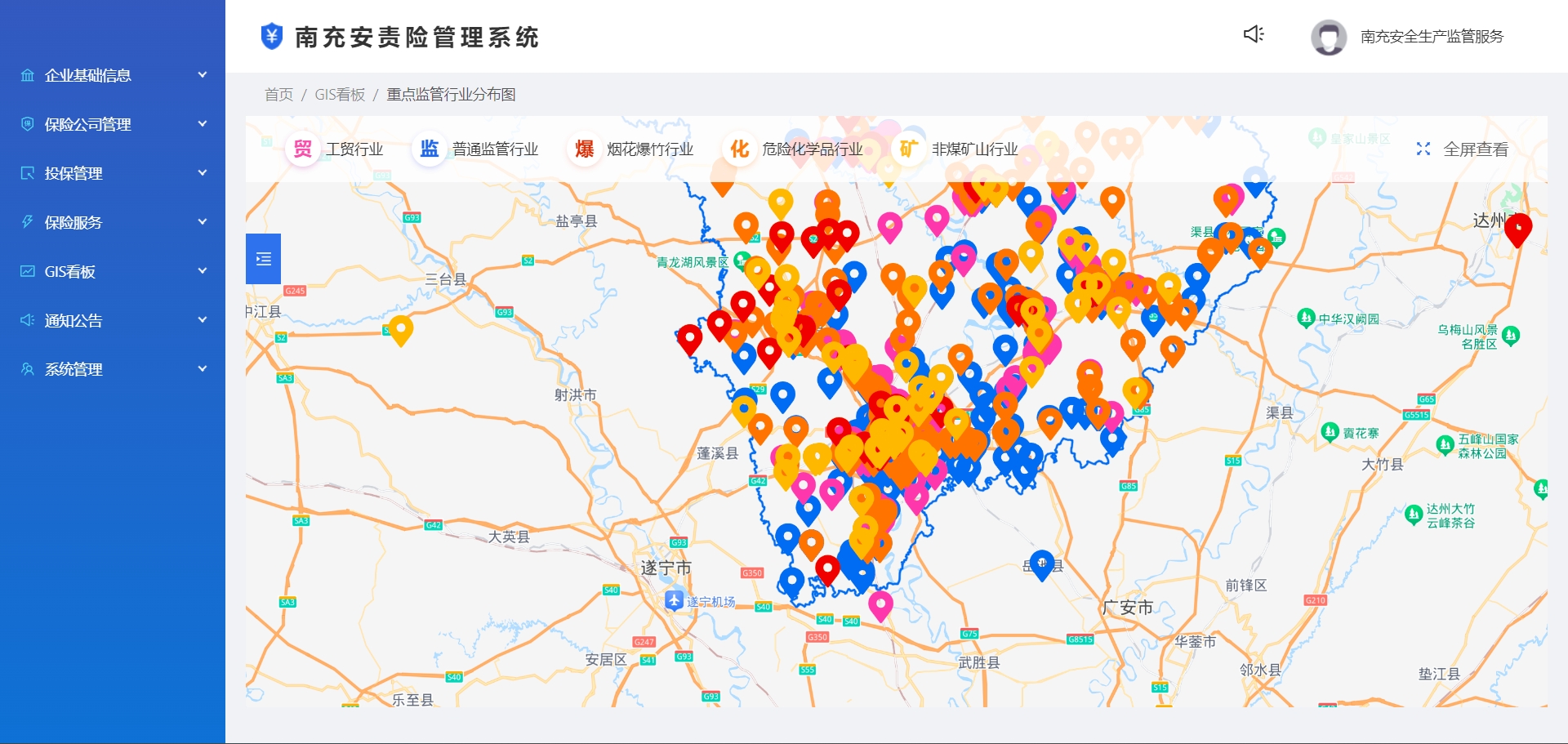
Task: Go to 首页 in breadcrumb
Action: [x=278, y=95]
